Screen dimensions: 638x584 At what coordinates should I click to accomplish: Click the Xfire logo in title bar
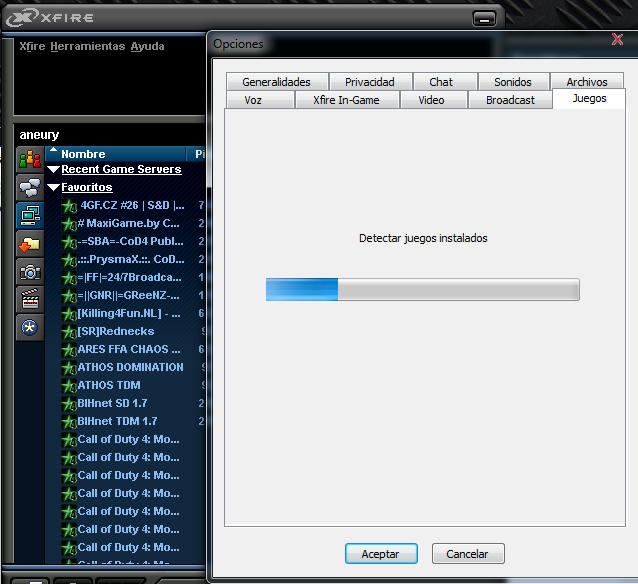50,17
